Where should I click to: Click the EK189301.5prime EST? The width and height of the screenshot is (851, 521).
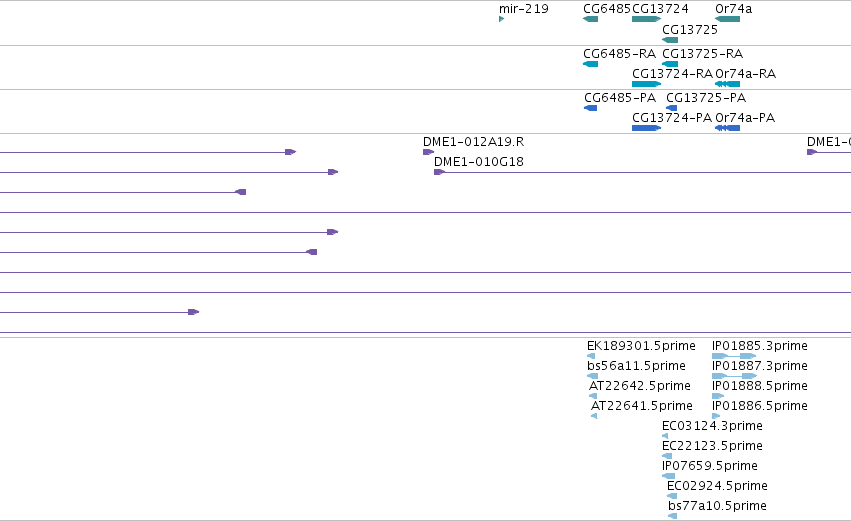point(591,356)
